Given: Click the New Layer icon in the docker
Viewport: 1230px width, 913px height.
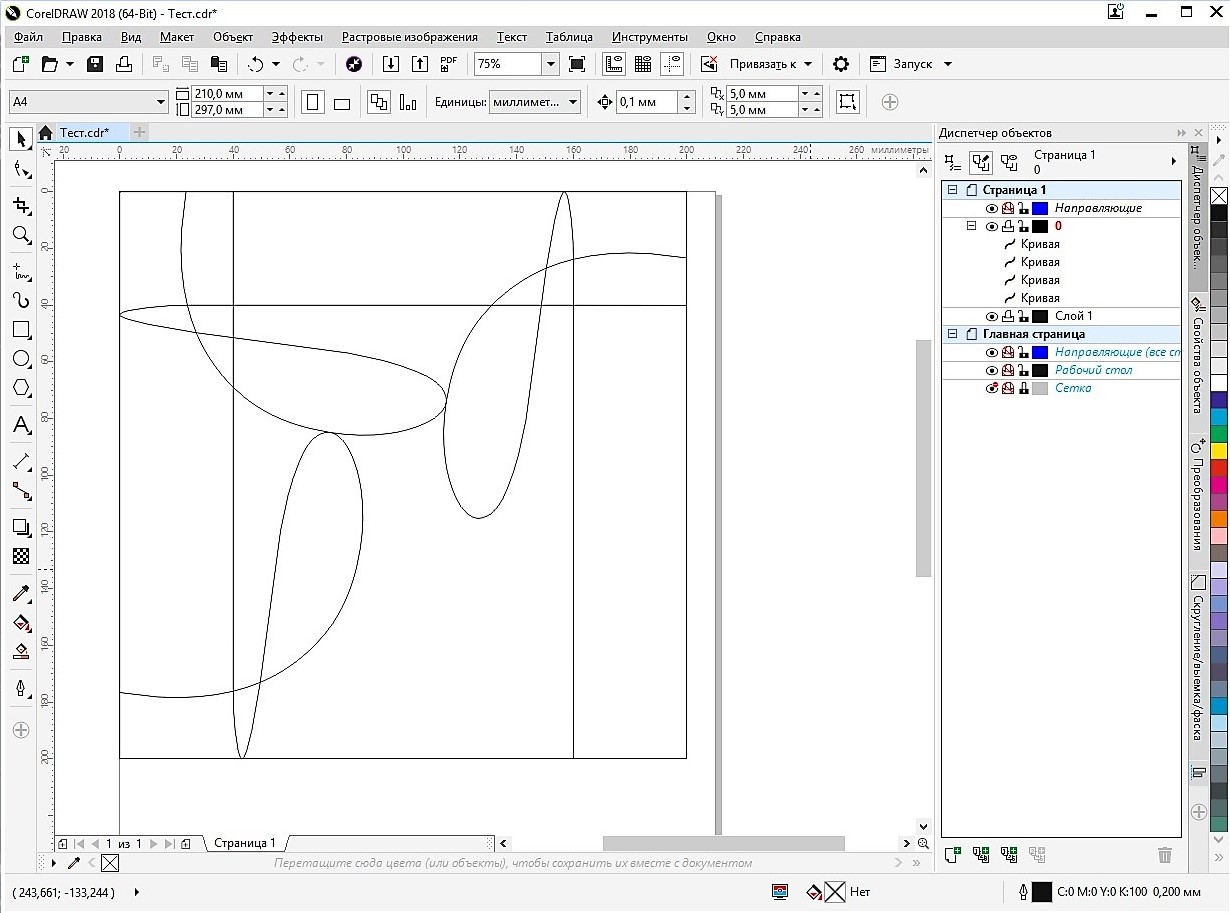Looking at the screenshot, I should [x=954, y=855].
